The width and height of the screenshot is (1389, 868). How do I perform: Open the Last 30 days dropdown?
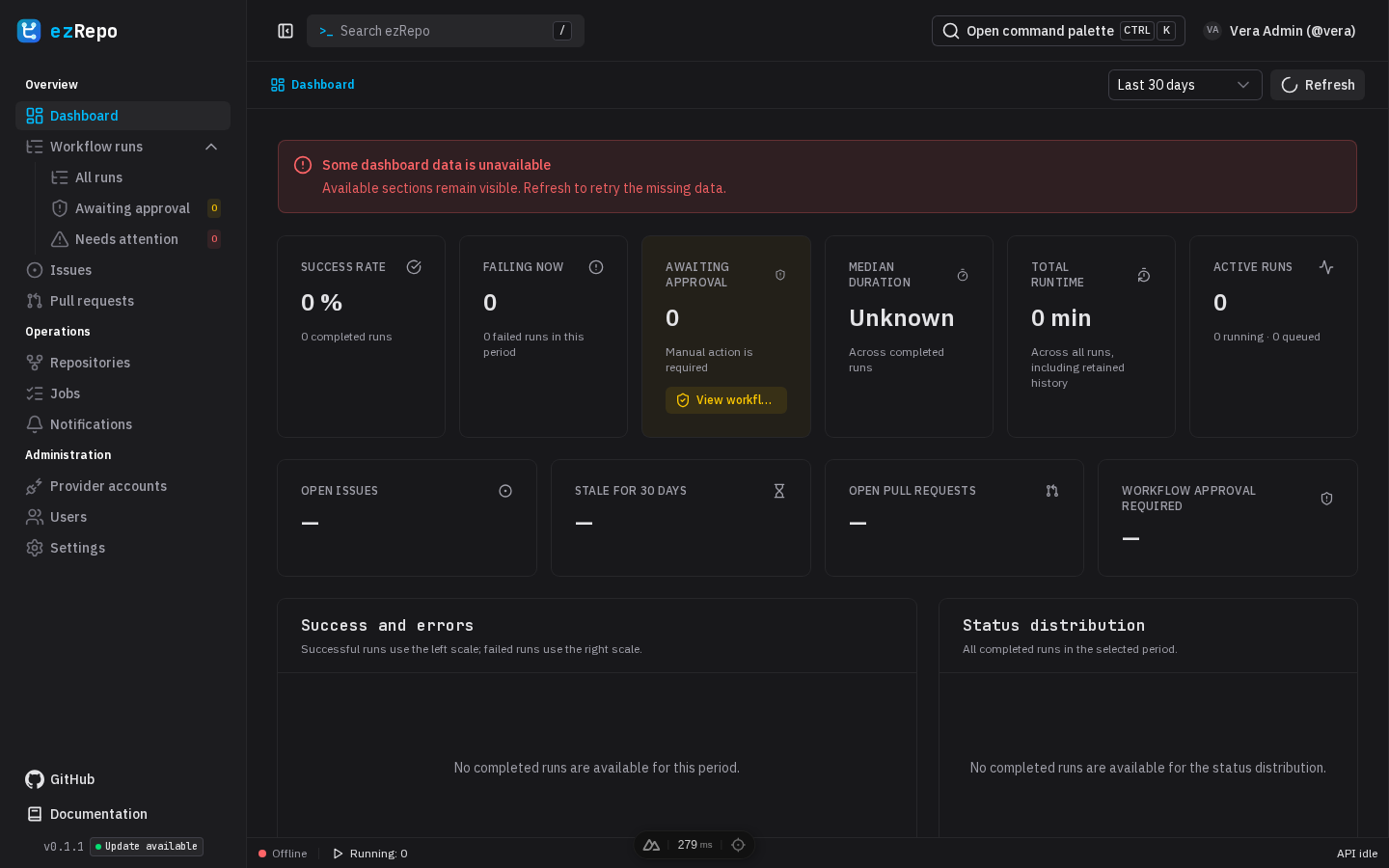pyautogui.click(x=1185, y=85)
